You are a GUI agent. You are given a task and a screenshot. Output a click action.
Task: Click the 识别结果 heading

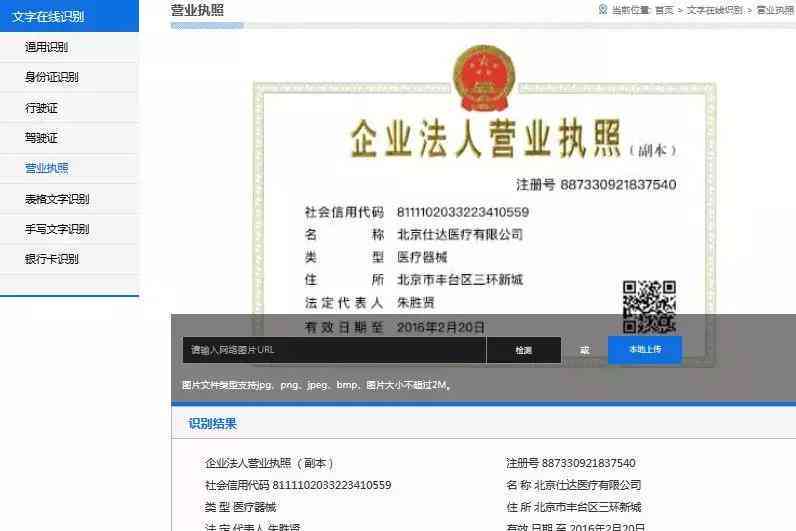tap(213, 423)
